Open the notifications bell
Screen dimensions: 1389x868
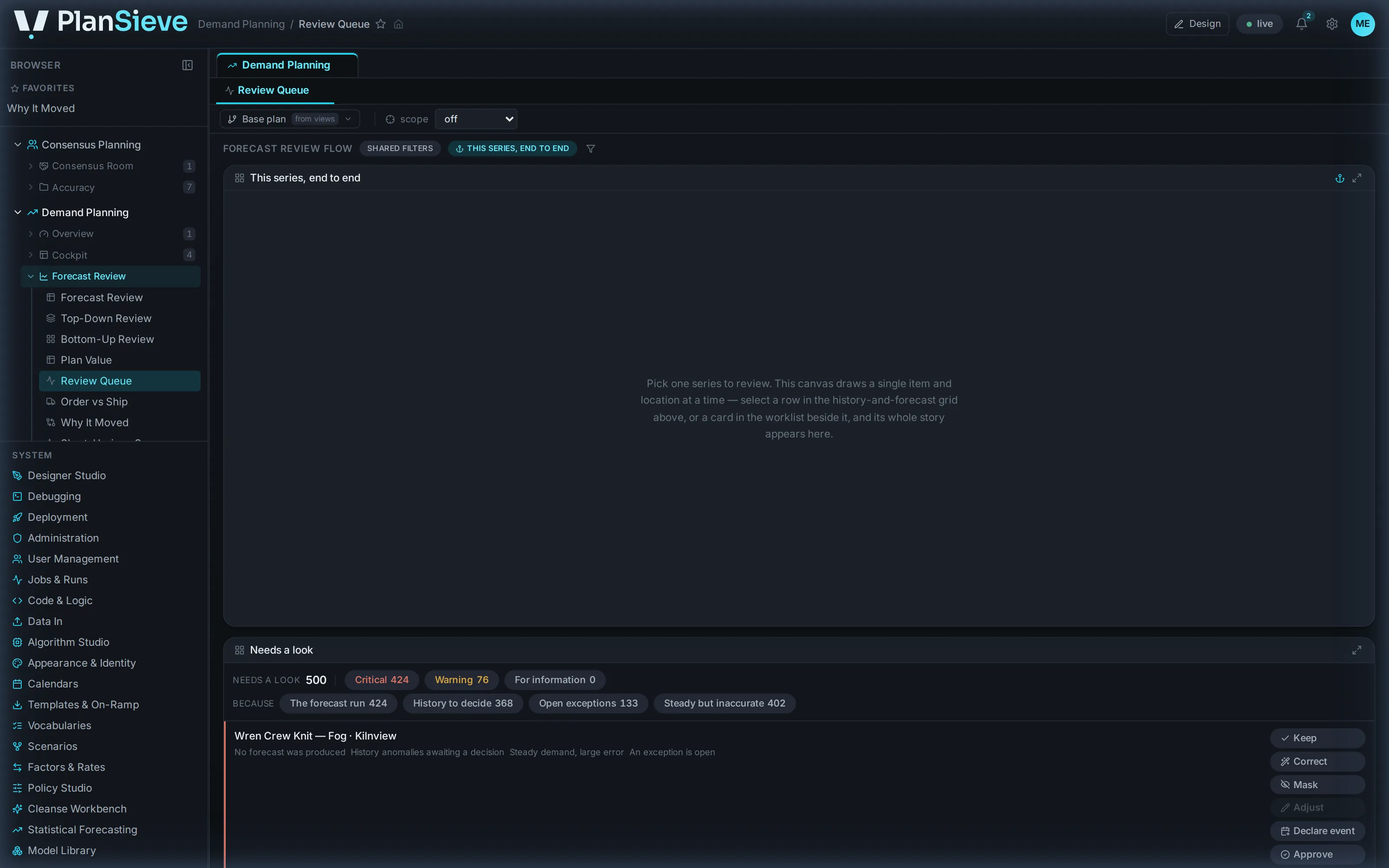[x=1301, y=23]
